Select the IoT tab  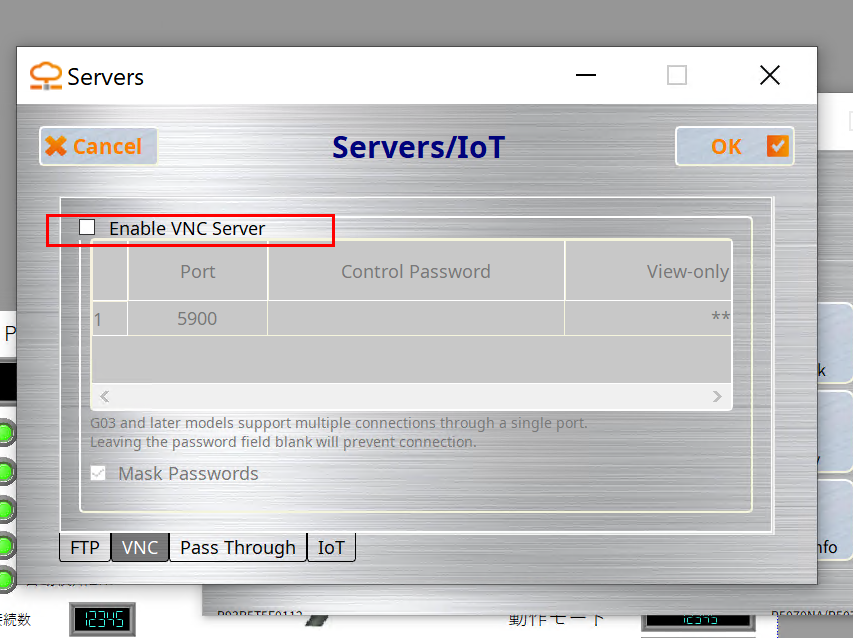point(331,547)
